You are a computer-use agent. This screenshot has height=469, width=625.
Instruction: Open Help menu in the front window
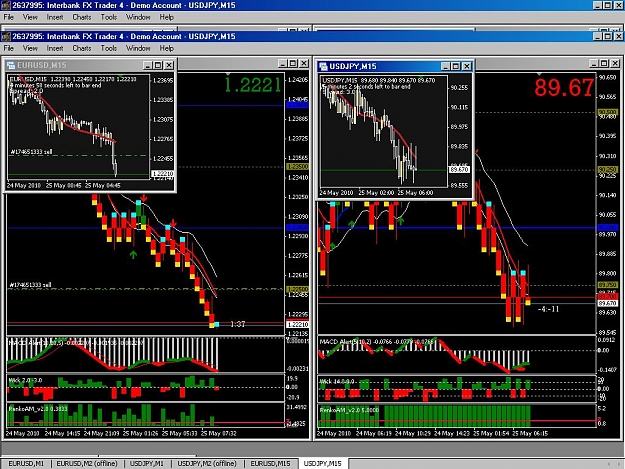[x=167, y=48]
